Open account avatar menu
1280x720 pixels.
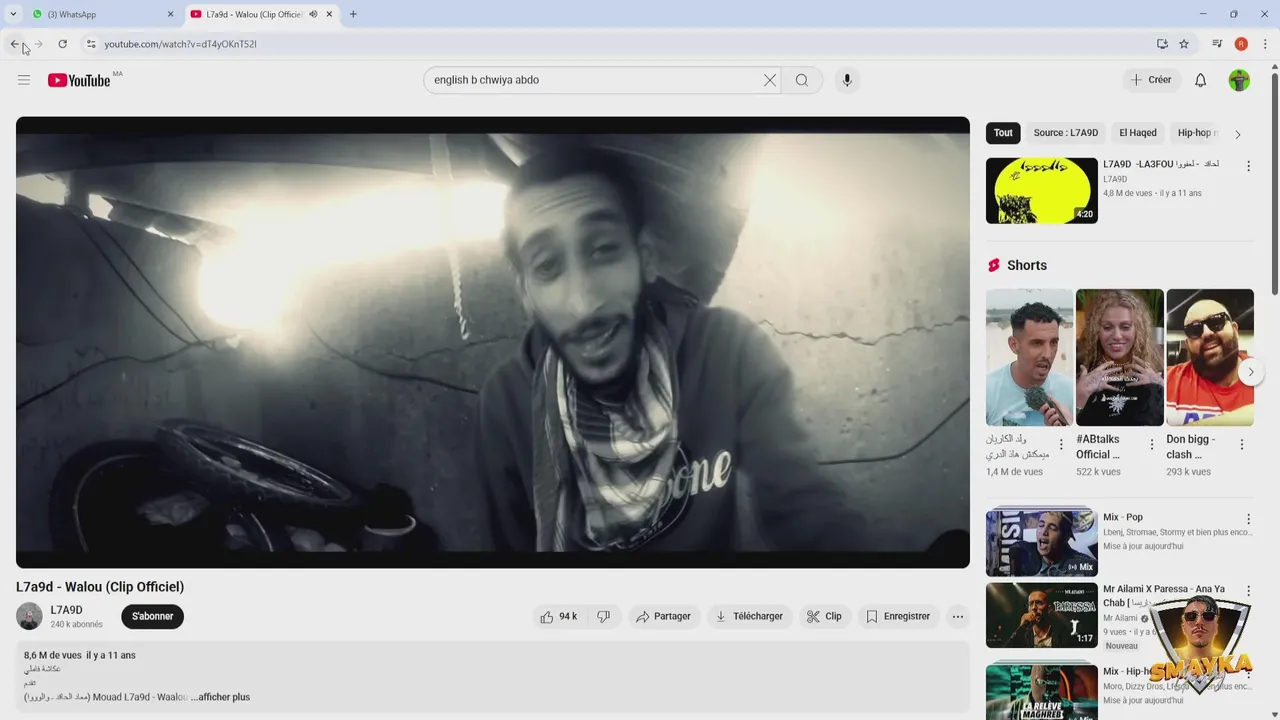point(1239,80)
